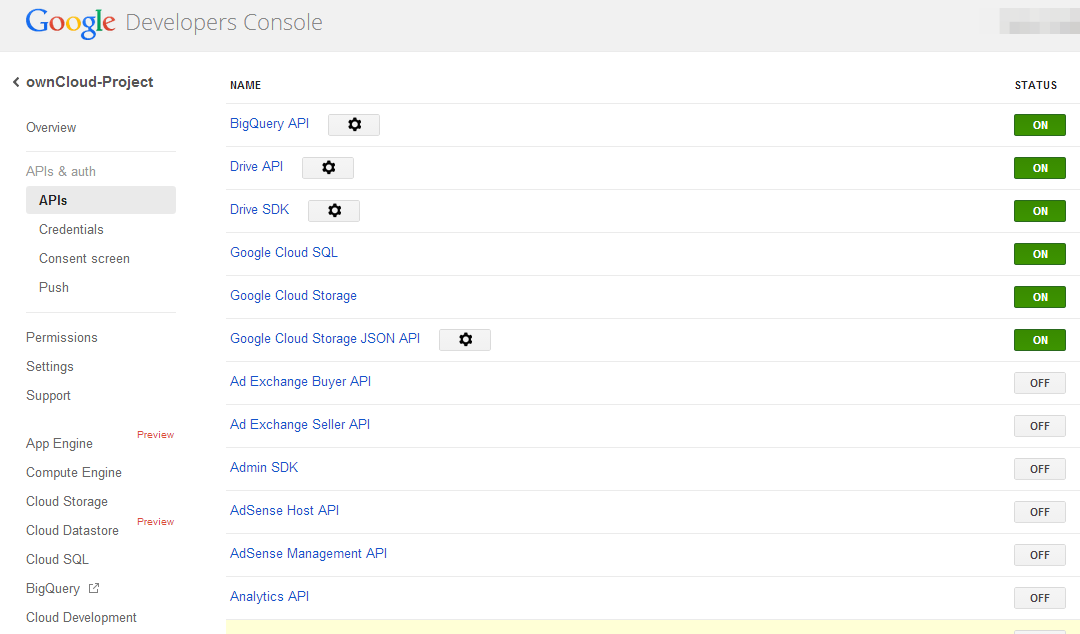Open App Engine section

point(59,444)
